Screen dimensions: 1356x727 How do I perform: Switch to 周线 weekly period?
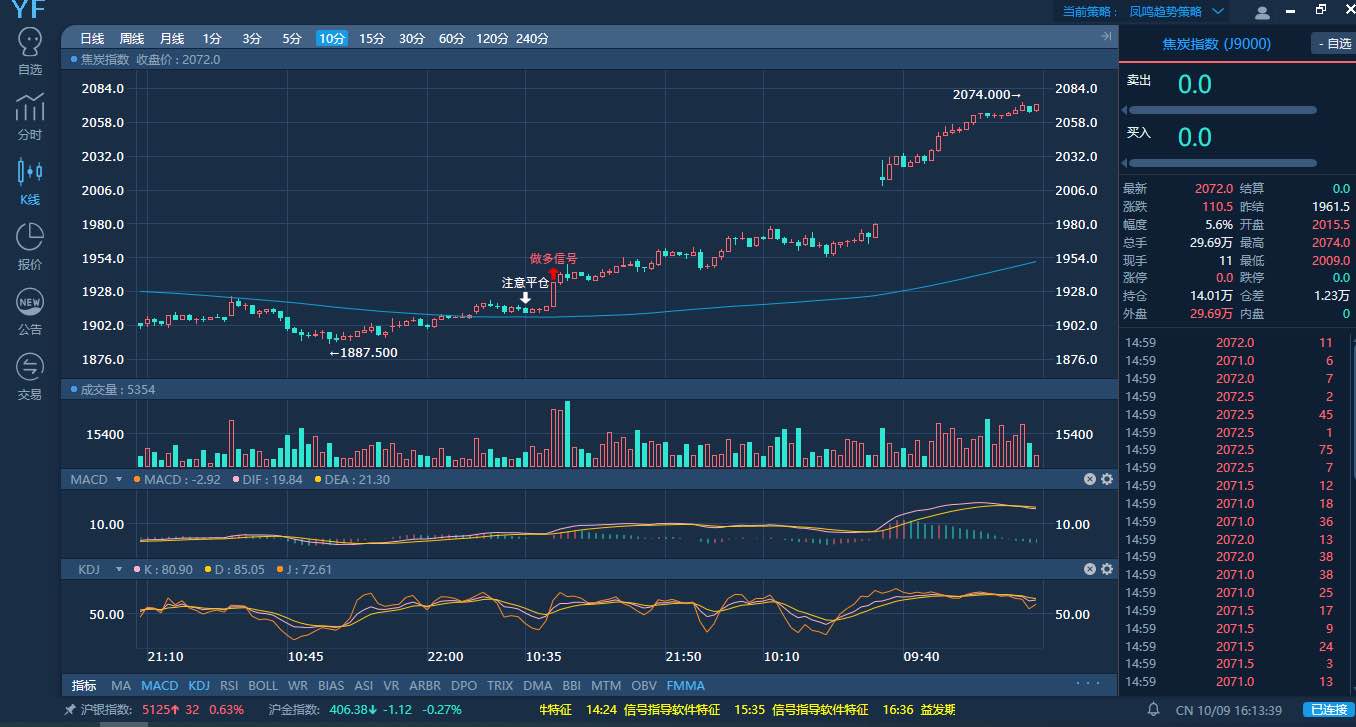[132, 38]
